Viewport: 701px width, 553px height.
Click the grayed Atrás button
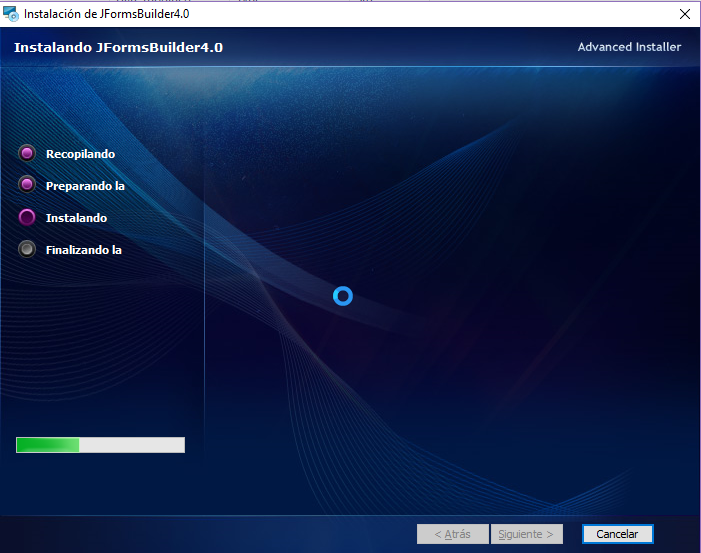click(x=452, y=534)
